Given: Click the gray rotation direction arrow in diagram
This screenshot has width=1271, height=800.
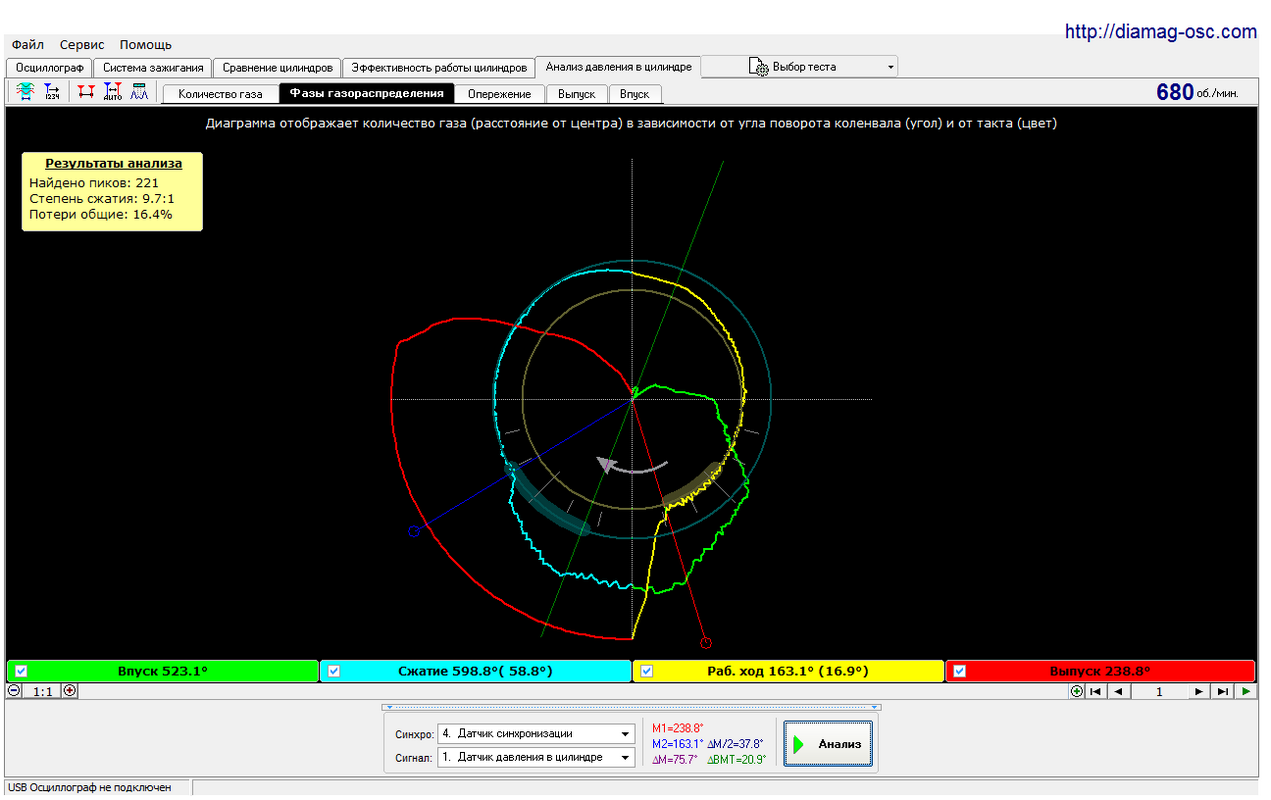Looking at the screenshot, I should pyautogui.click(x=632, y=465).
